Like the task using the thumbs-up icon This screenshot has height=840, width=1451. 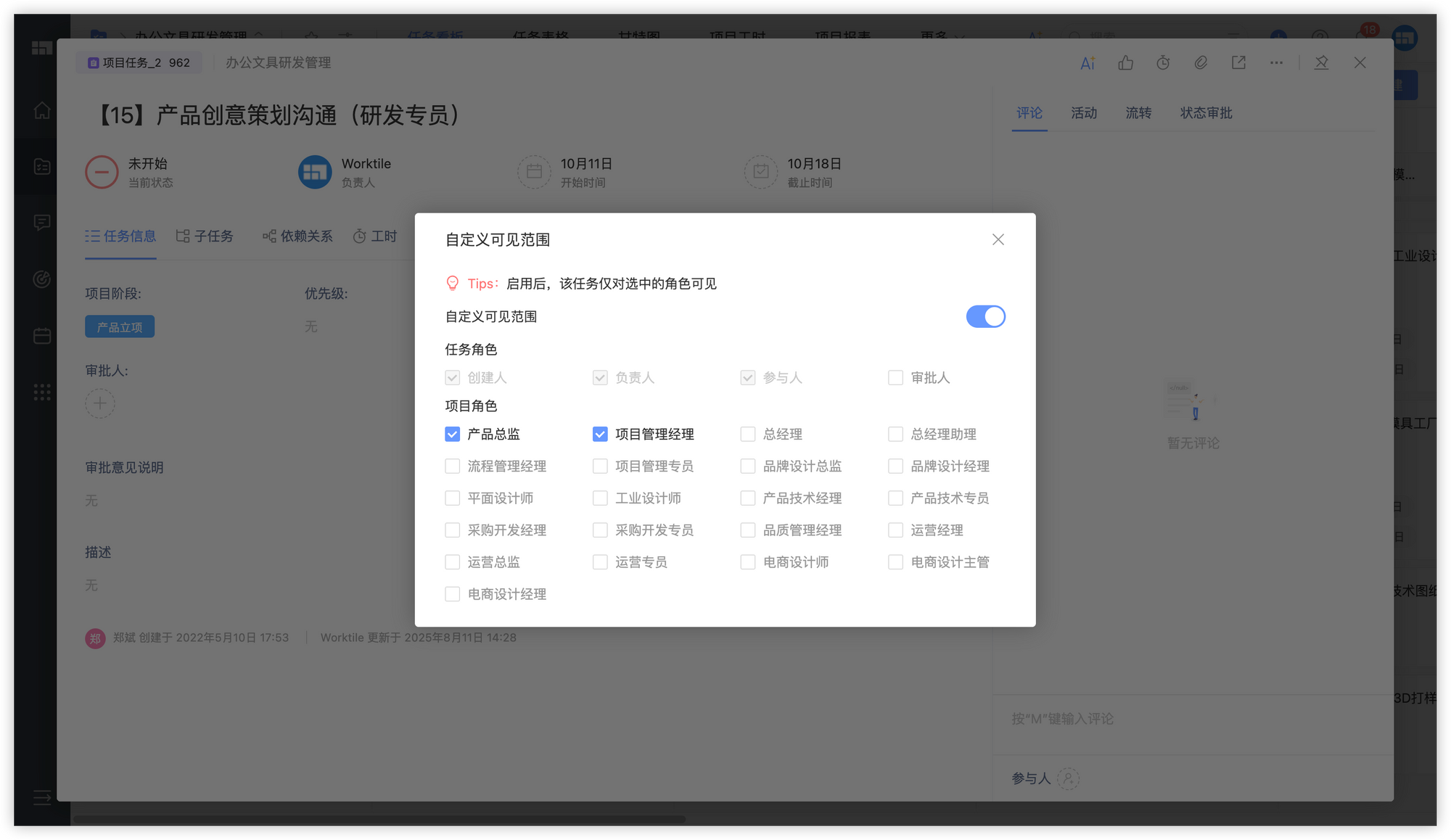point(1125,63)
